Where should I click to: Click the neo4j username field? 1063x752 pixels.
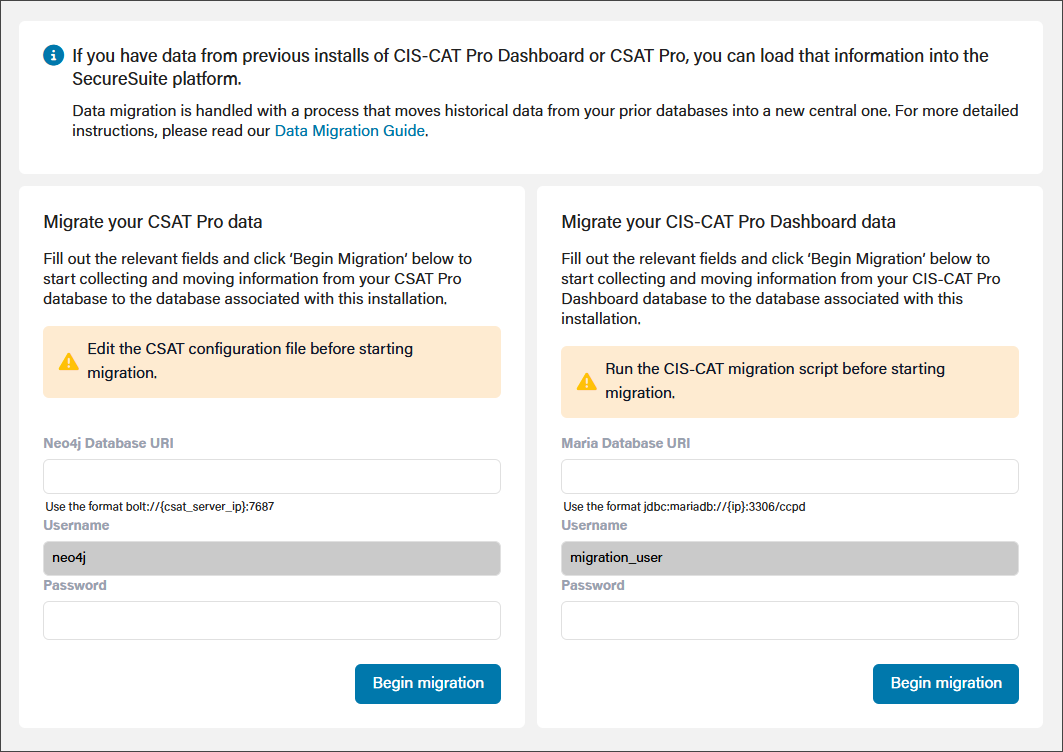coord(272,558)
